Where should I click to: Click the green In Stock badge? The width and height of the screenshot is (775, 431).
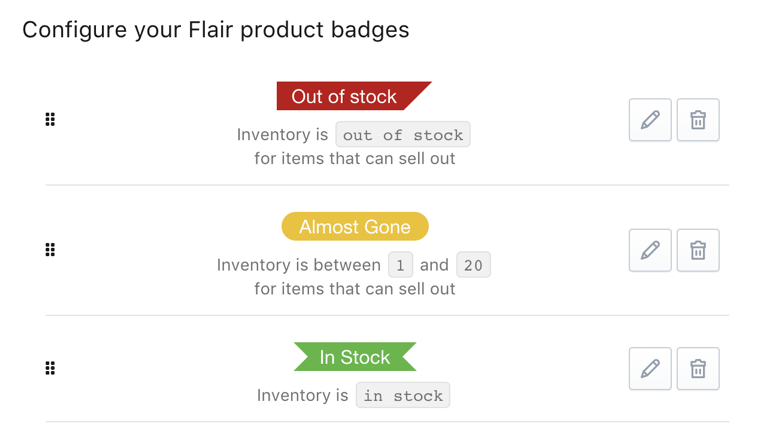click(355, 357)
